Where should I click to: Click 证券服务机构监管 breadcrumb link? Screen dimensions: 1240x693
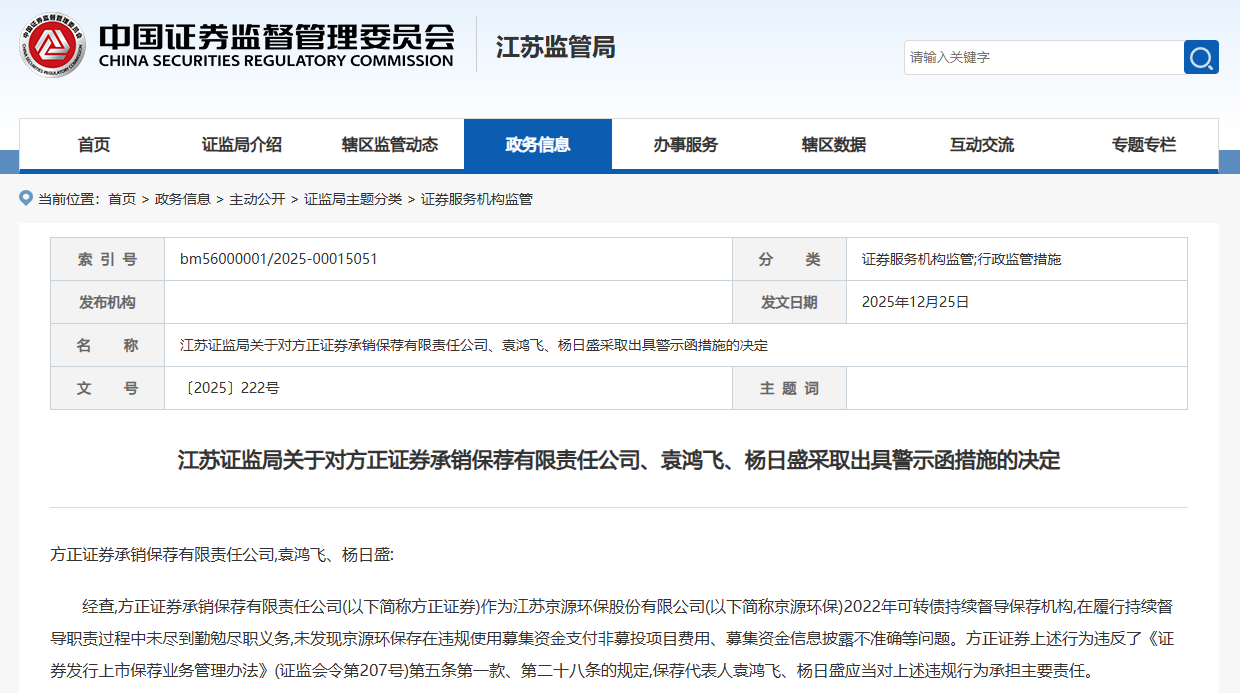click(477, 199)
